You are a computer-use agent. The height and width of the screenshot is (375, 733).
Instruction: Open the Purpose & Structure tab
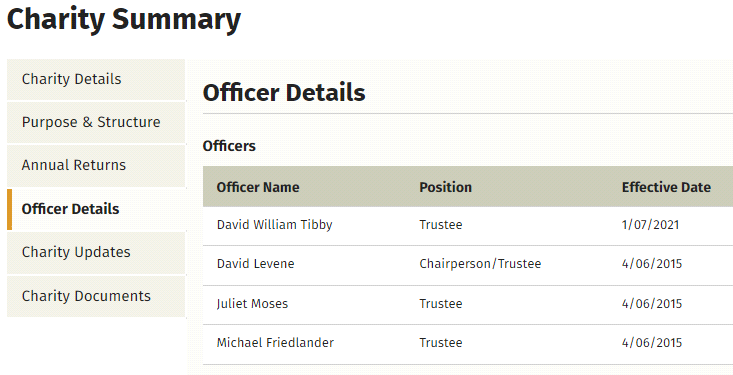[96, 123]
